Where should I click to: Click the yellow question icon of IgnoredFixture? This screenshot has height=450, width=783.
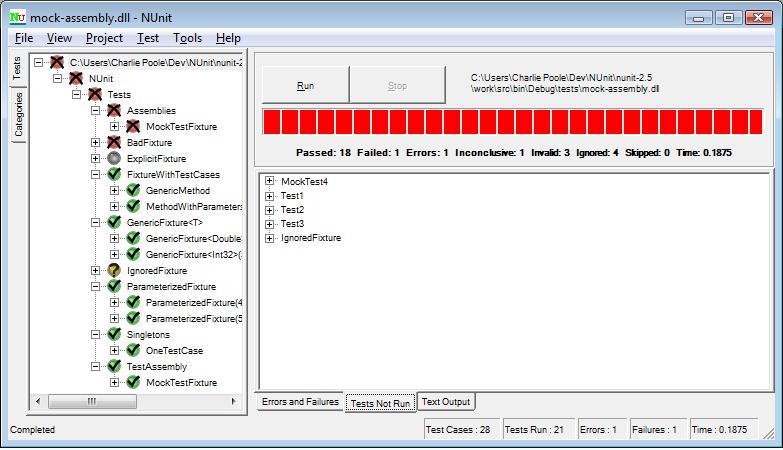pos(114,270)
